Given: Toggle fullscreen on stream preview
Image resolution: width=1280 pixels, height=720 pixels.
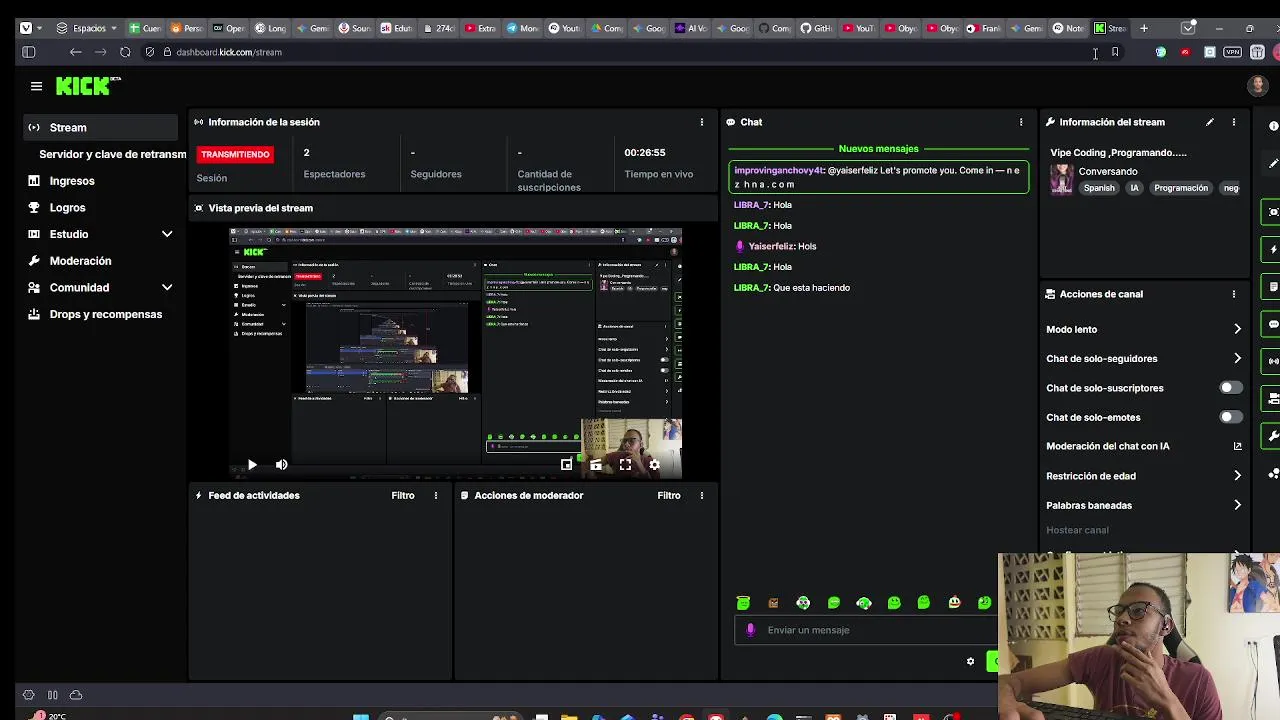Looking at the screenshot, I should tap(625, 464).
